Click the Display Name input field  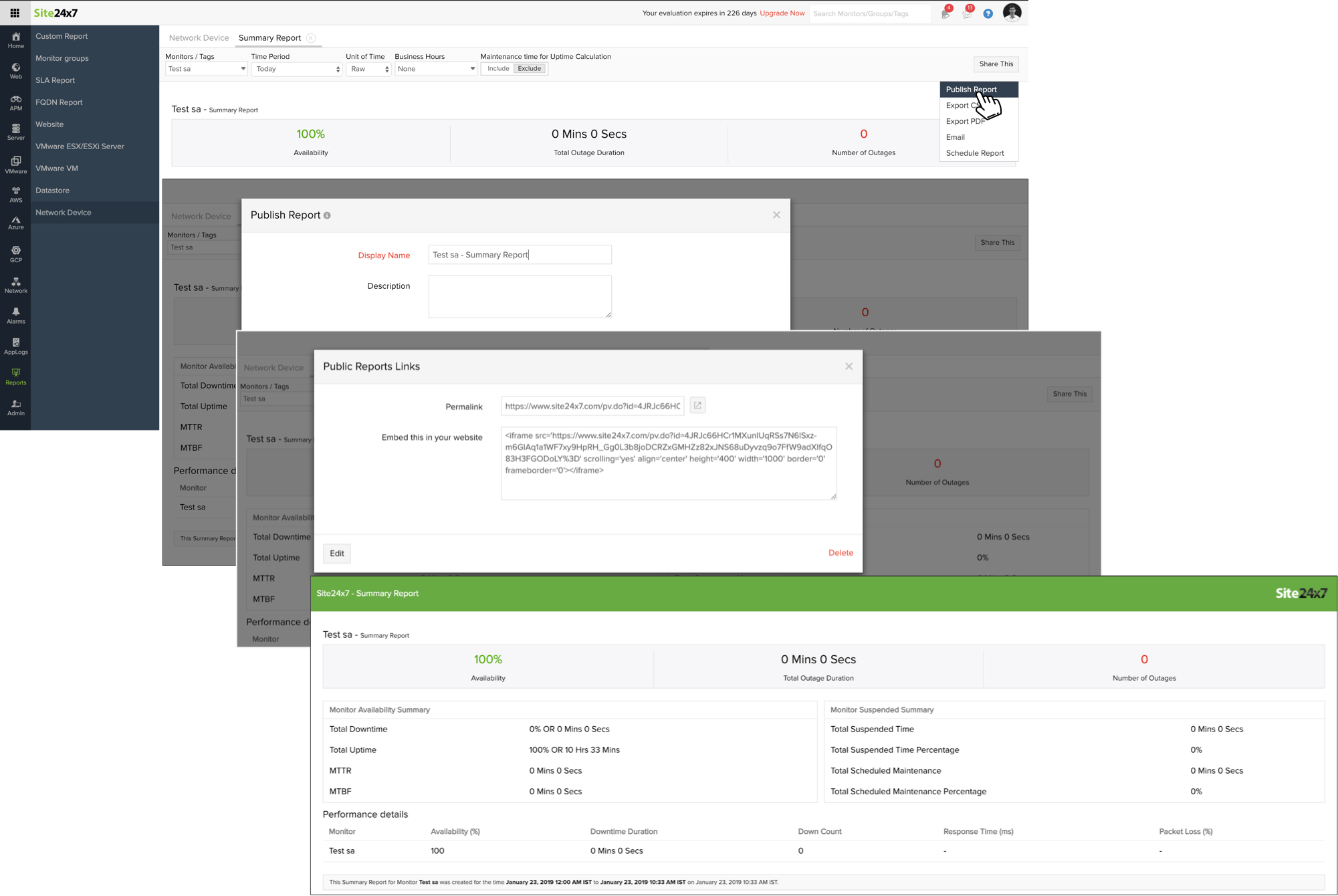pyautogui.click(x=520, y=255)
